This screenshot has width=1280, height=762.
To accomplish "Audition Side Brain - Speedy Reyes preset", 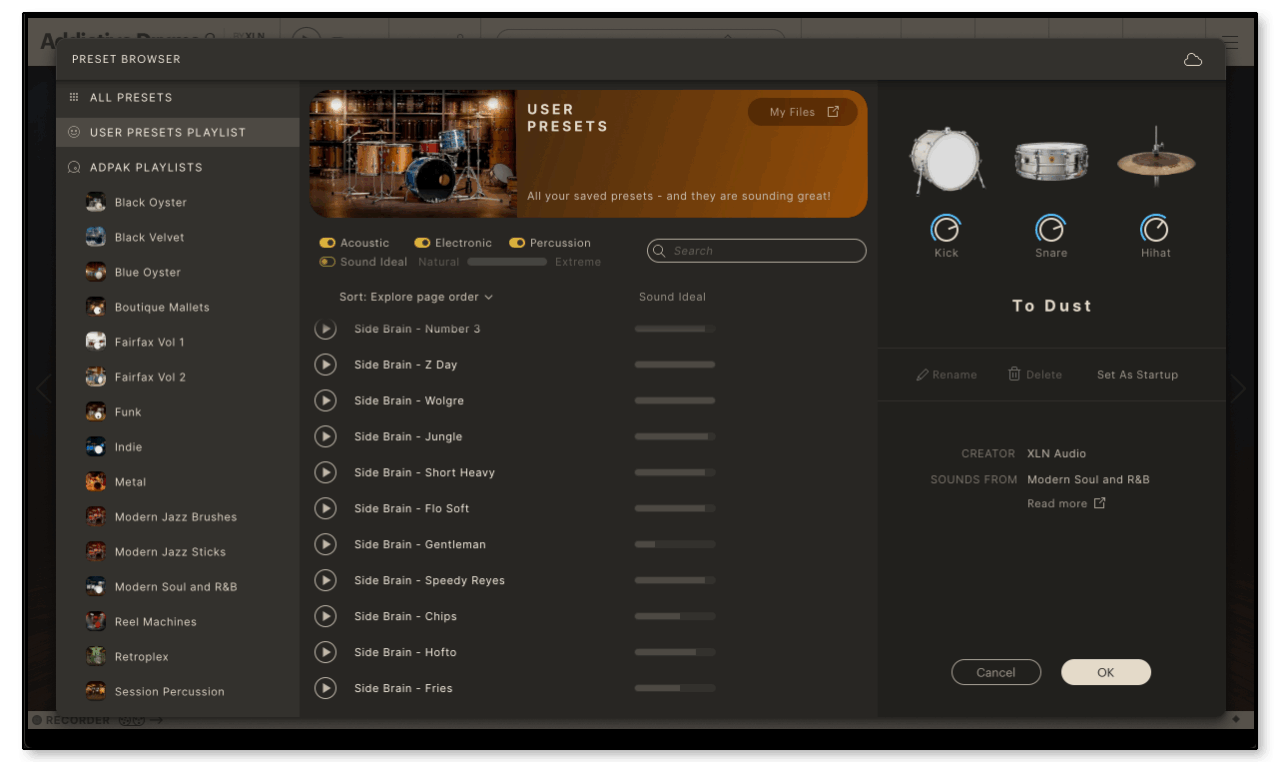I will pos(325,581).
